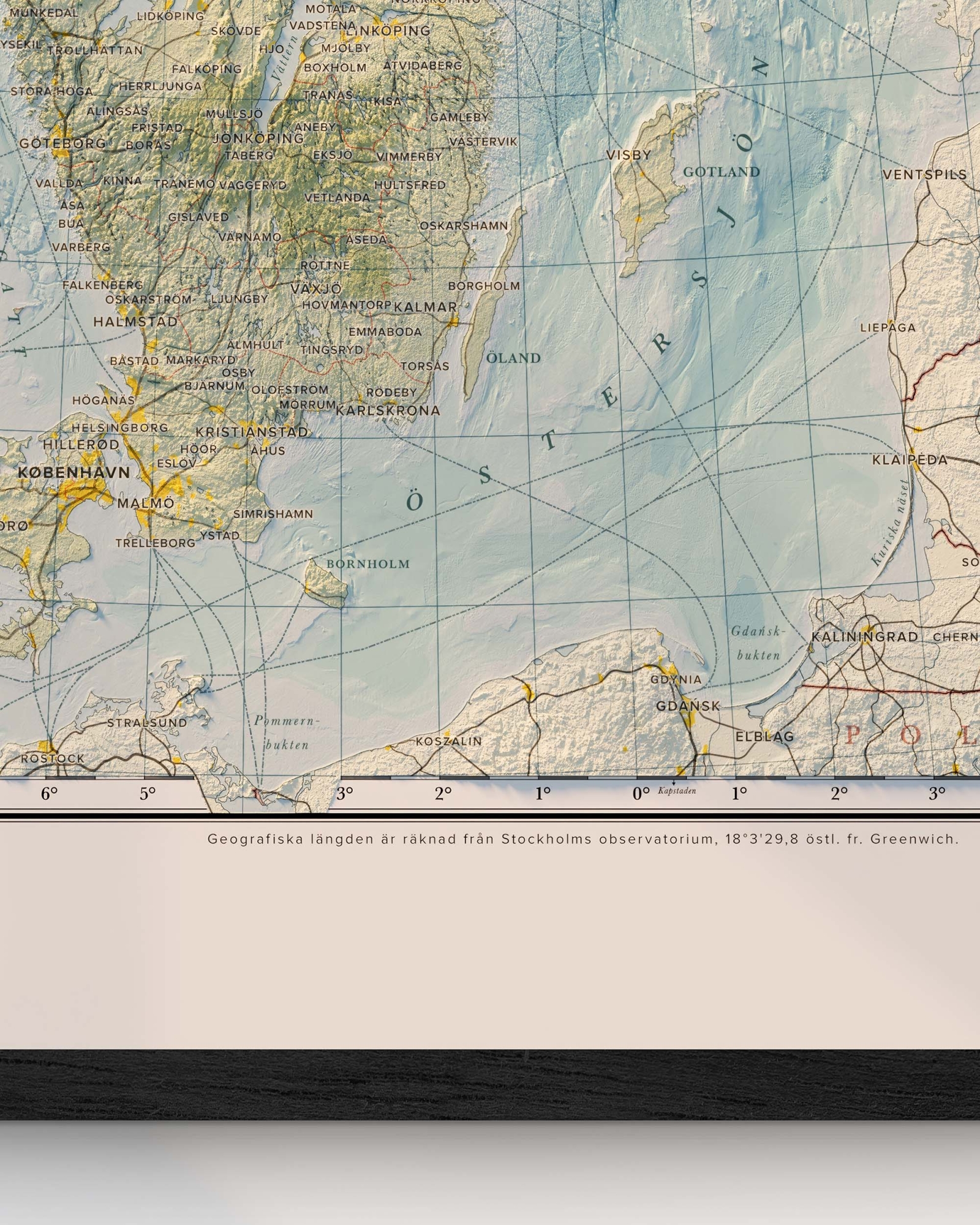Select the ELBLĄG label

click(x=764, y=736)
